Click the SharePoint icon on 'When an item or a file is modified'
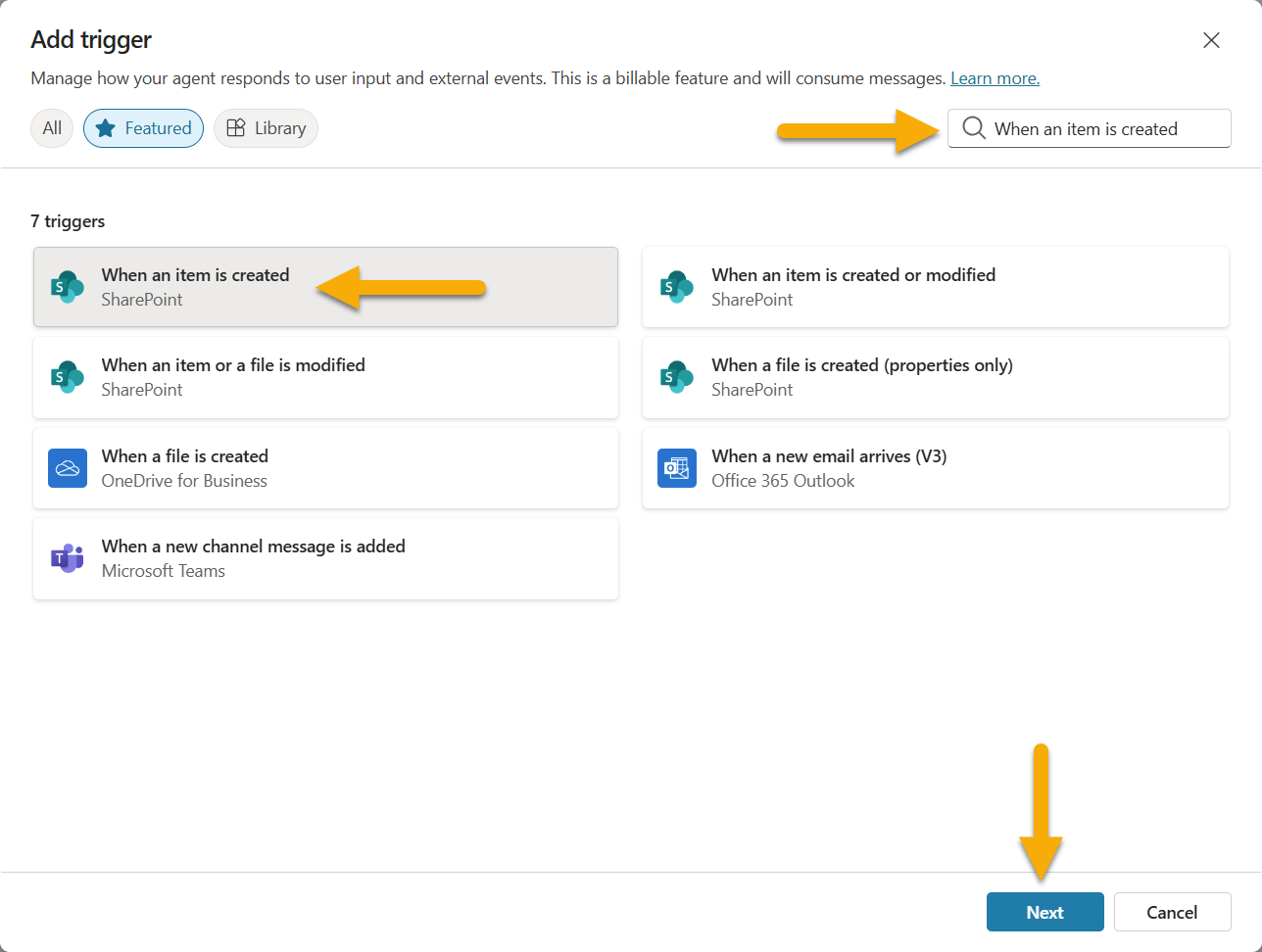1262x952 pixels. [x=67, y=378]
